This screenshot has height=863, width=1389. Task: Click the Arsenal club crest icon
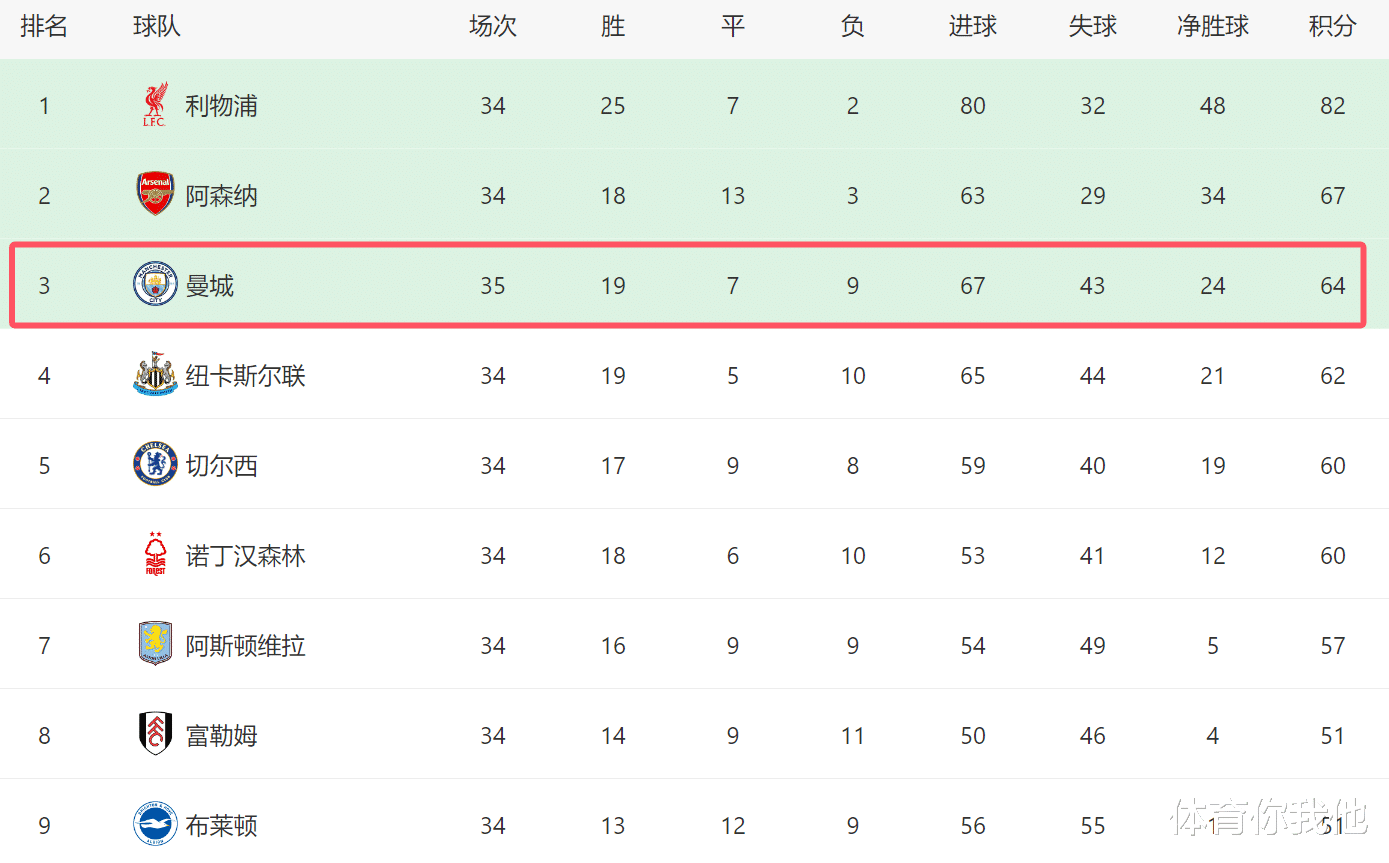coord(155,195)
